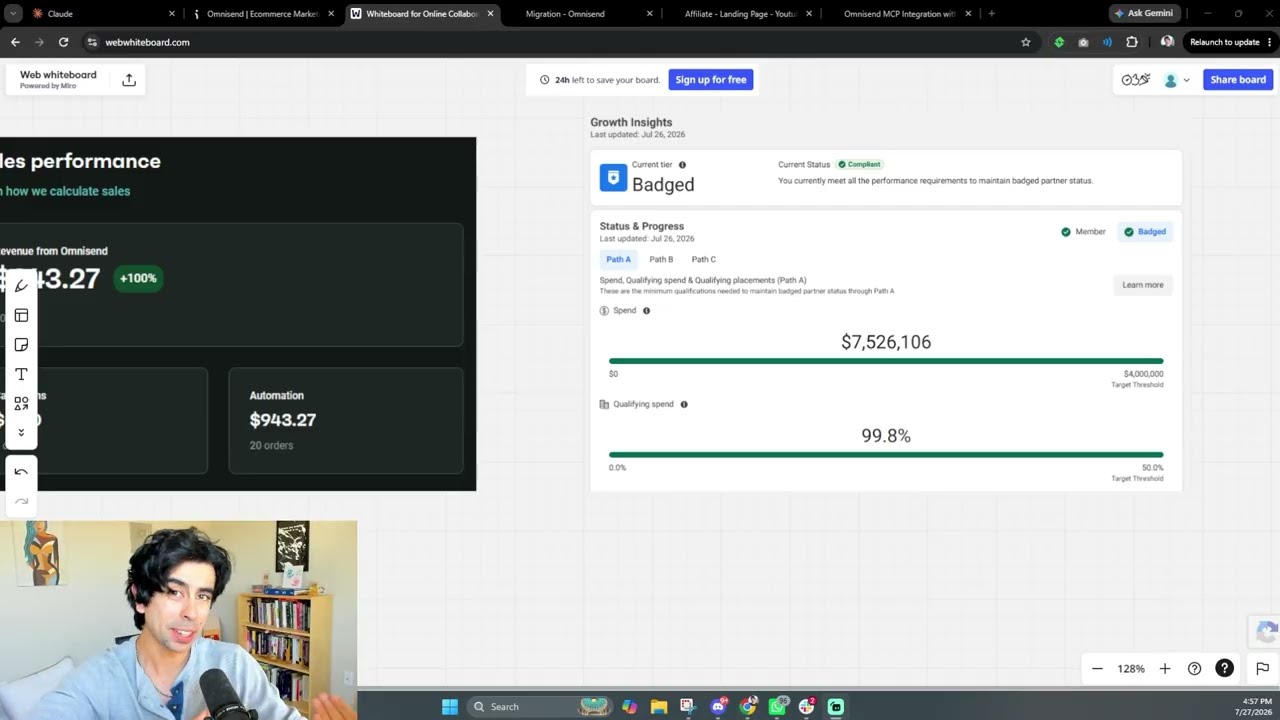This screenshot has height=720, width=1280.
Task: Click the how we calculate sales link
Action: (x=65, y=191)
